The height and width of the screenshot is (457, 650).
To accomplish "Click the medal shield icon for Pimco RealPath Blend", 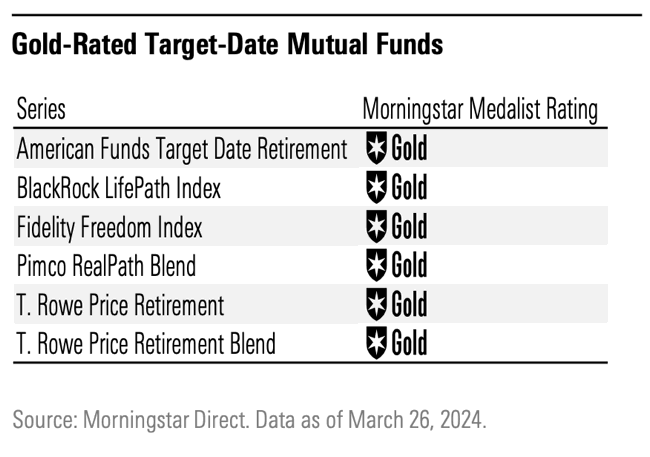I will (x=376, y=265).
